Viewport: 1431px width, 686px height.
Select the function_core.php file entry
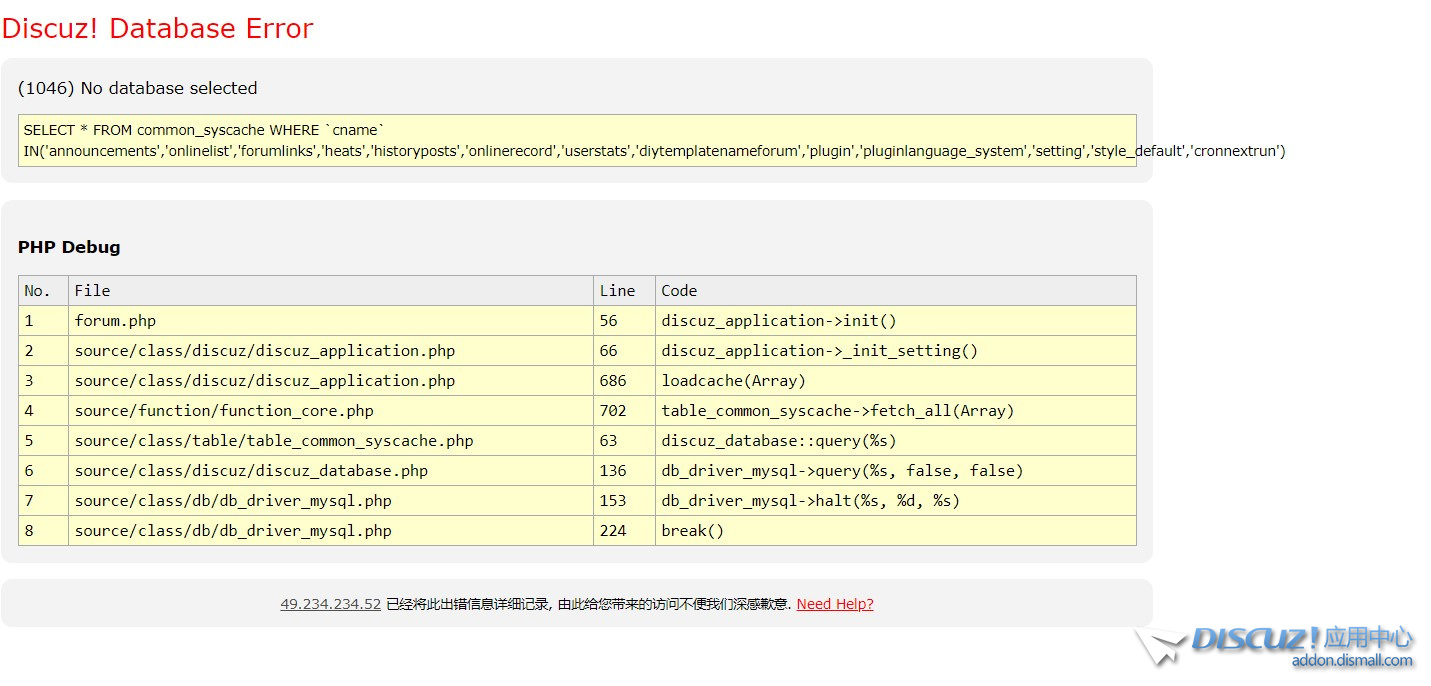point(224,411)
